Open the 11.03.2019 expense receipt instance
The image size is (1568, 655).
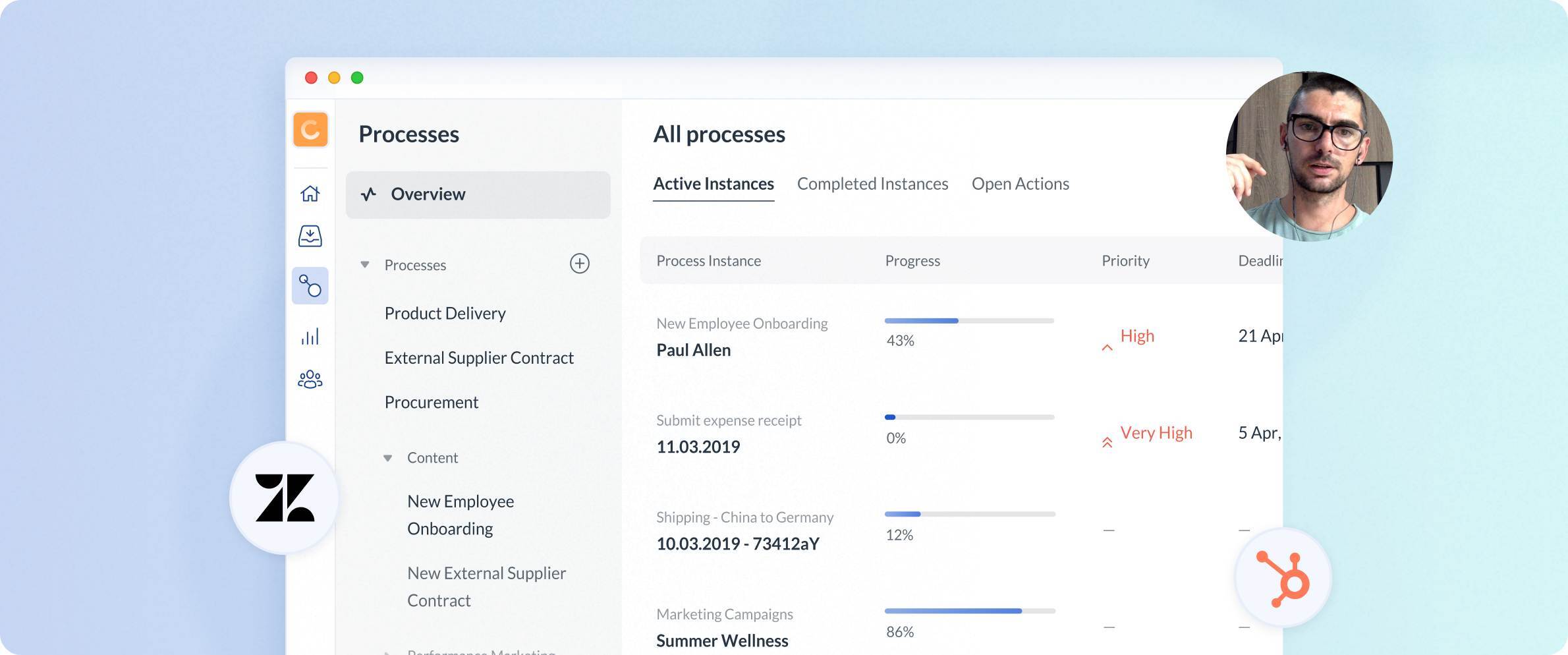(x=698, y=447)
